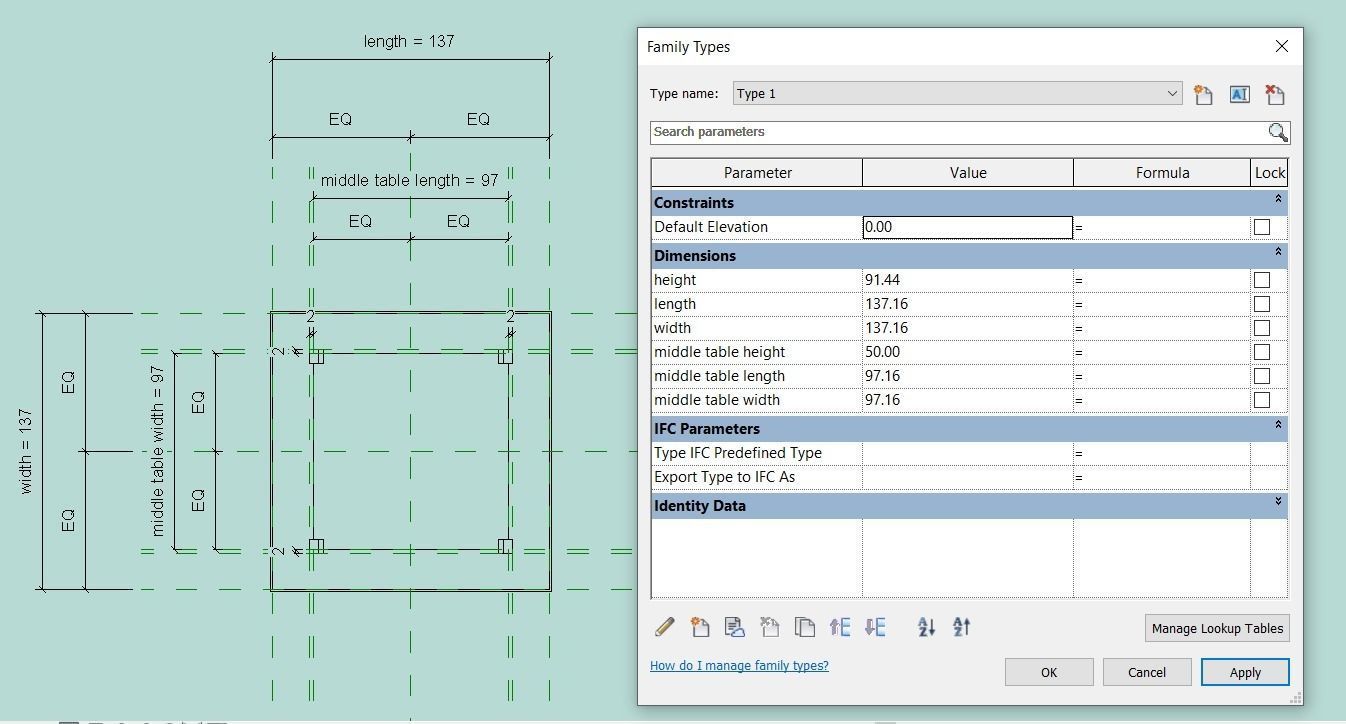Viewport: 1346px width, 724px height.
Task: Collapse the IFC Parameters group
Action: click(x=1277, y=426)
